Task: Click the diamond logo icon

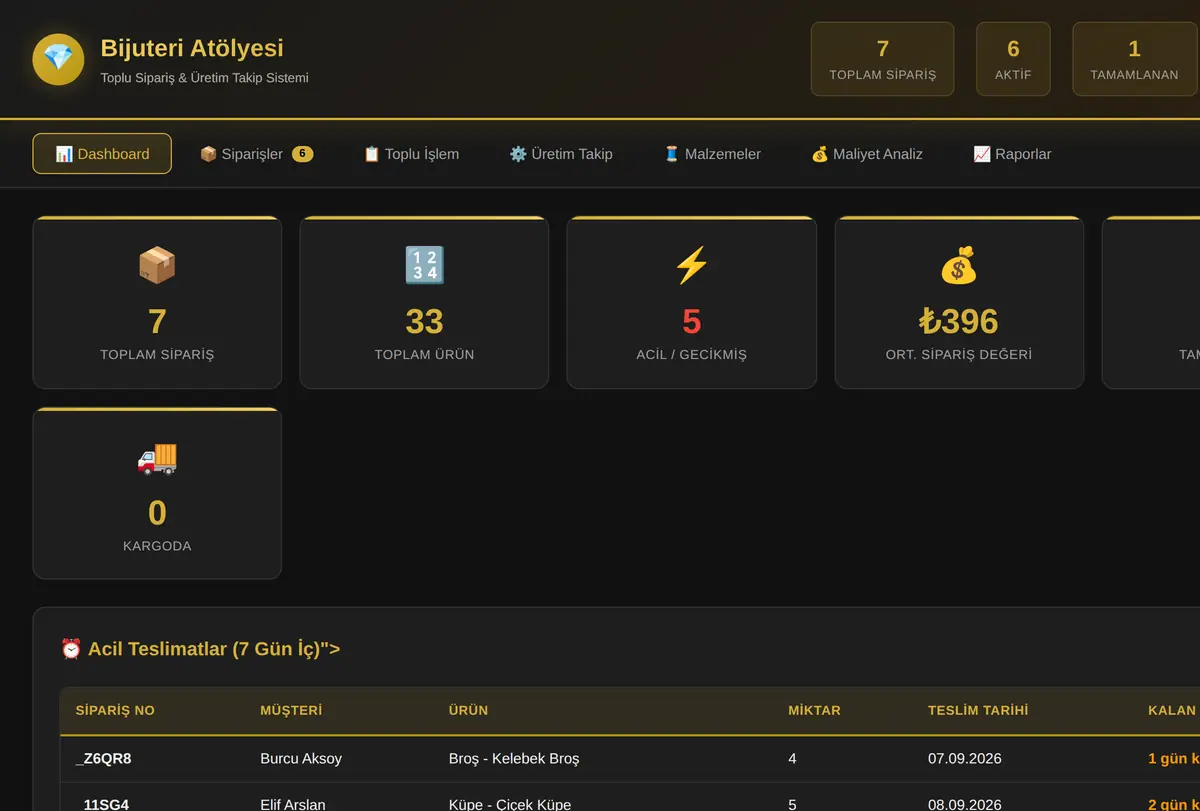Action: [58, 59]
